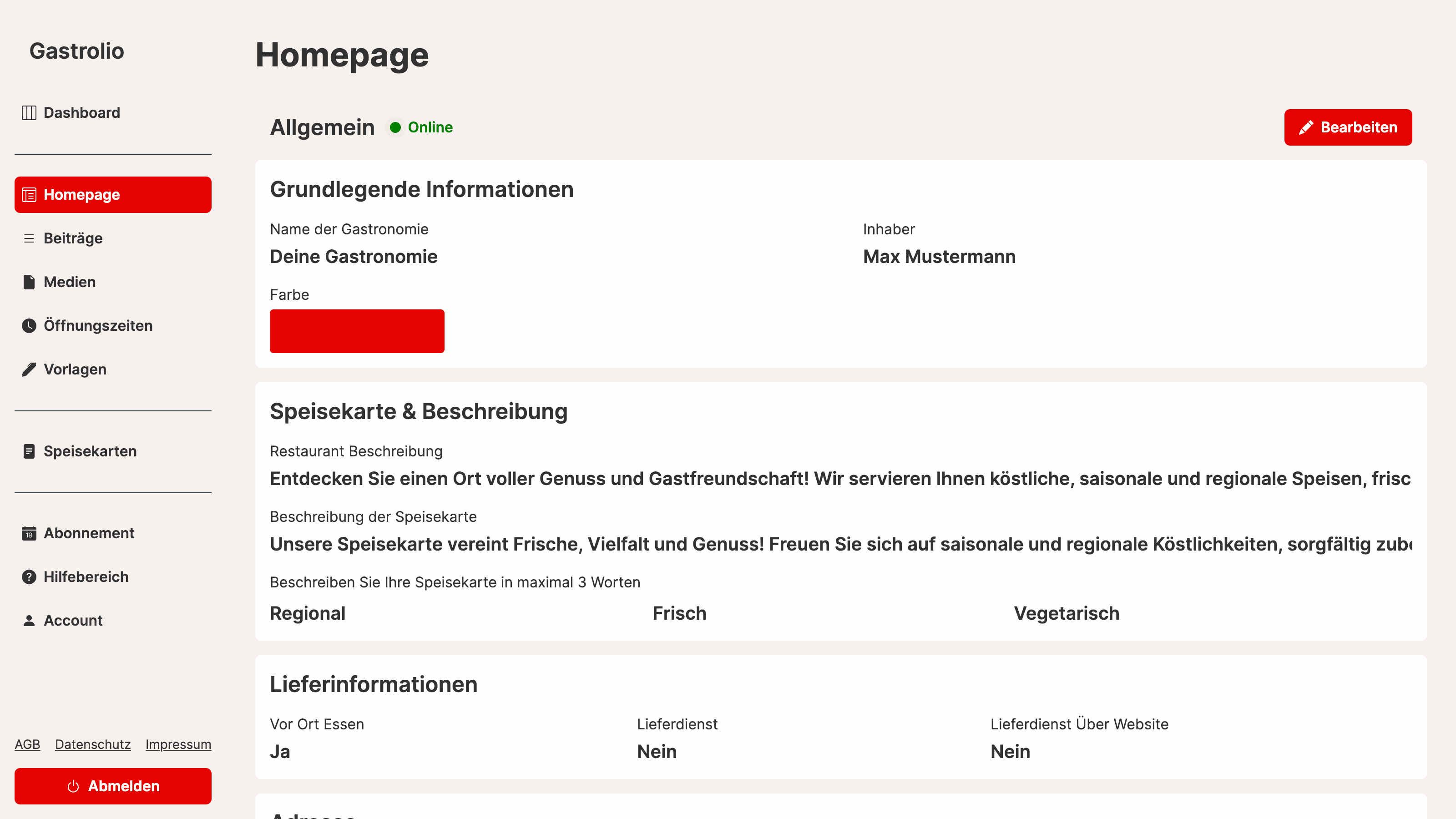
Task: Click the Abonnement icon in sidebar
Action: pyautogui.click(x=29, y=532)
